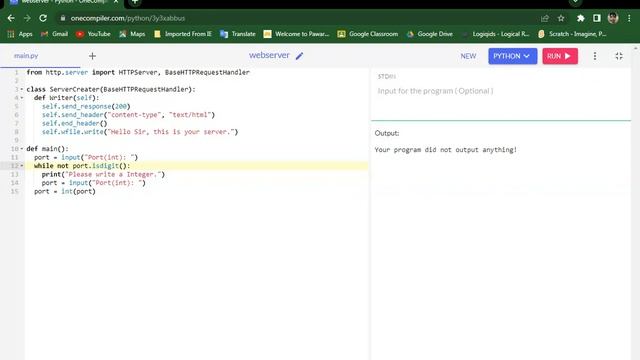640x360 pixels.
Task: Click the share page icon in address bar
Action: (x=545, y=18)
